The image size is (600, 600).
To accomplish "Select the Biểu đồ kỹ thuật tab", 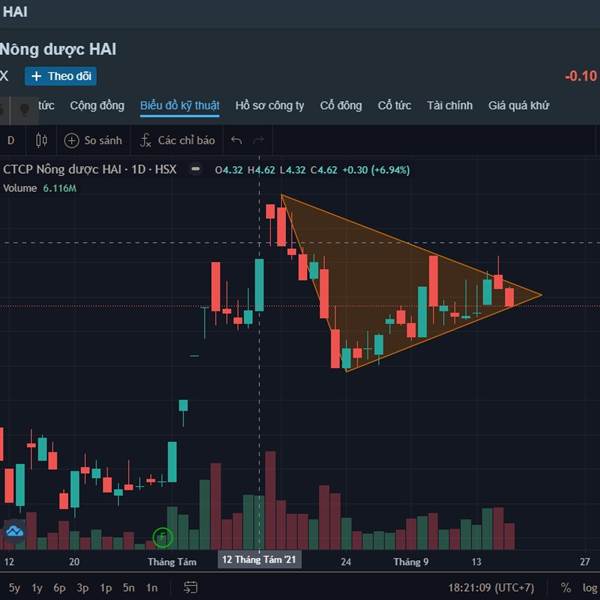I will (179, 106).
